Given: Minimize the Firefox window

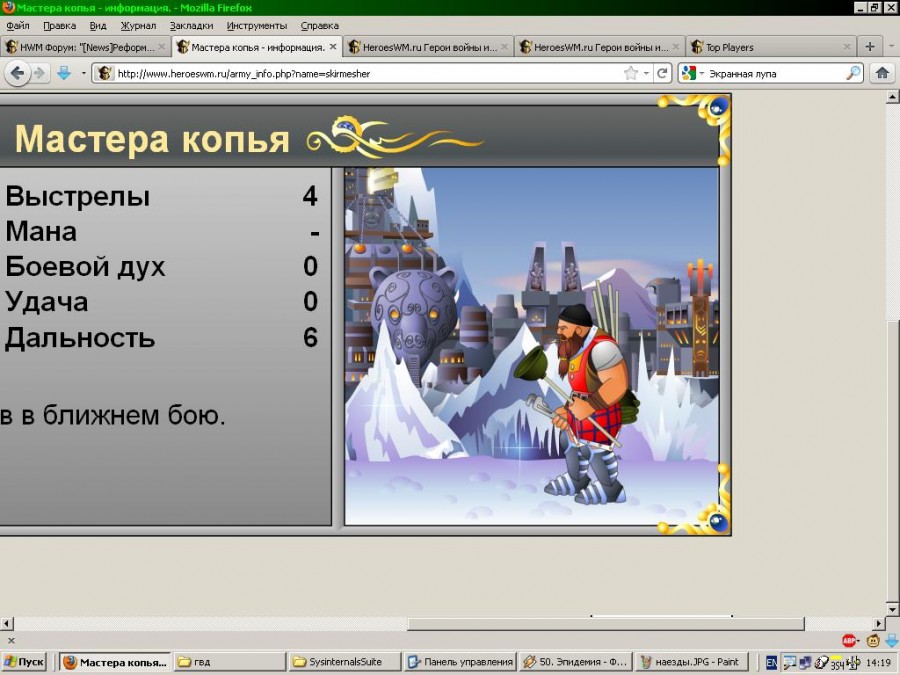Looking at the screenshot, I should click(x=860, y=7).
